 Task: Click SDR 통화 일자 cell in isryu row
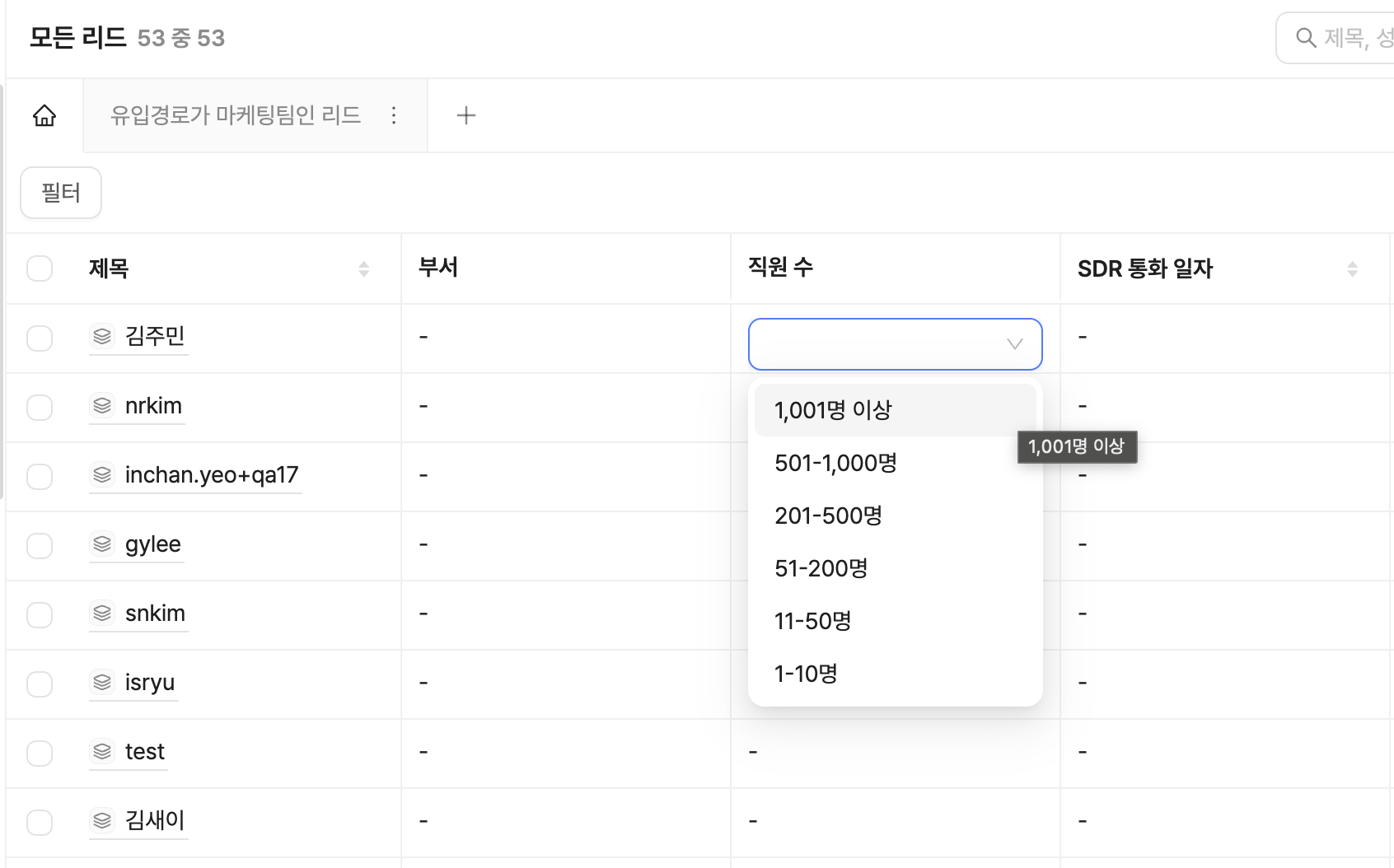click(x=1225, y=684)
